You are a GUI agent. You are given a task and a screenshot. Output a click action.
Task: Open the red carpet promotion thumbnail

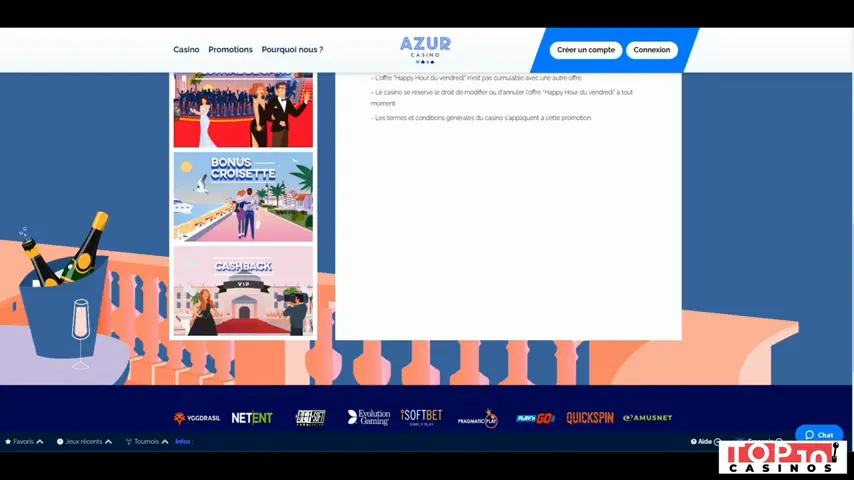243,110
